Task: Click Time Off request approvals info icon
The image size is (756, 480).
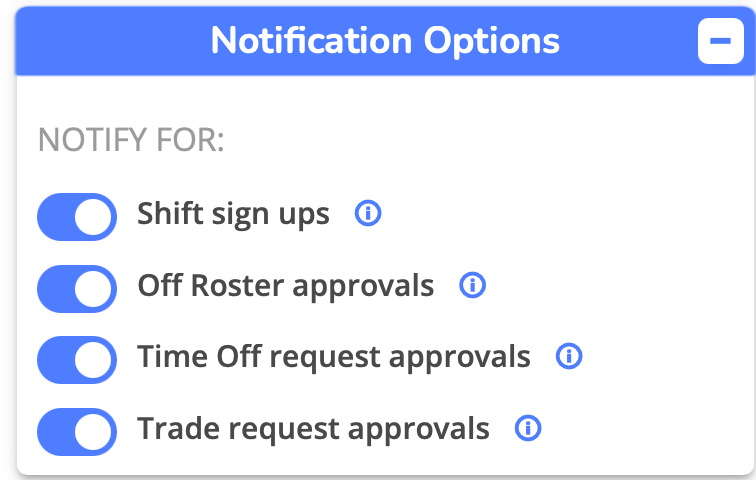Action: (569, 356)
